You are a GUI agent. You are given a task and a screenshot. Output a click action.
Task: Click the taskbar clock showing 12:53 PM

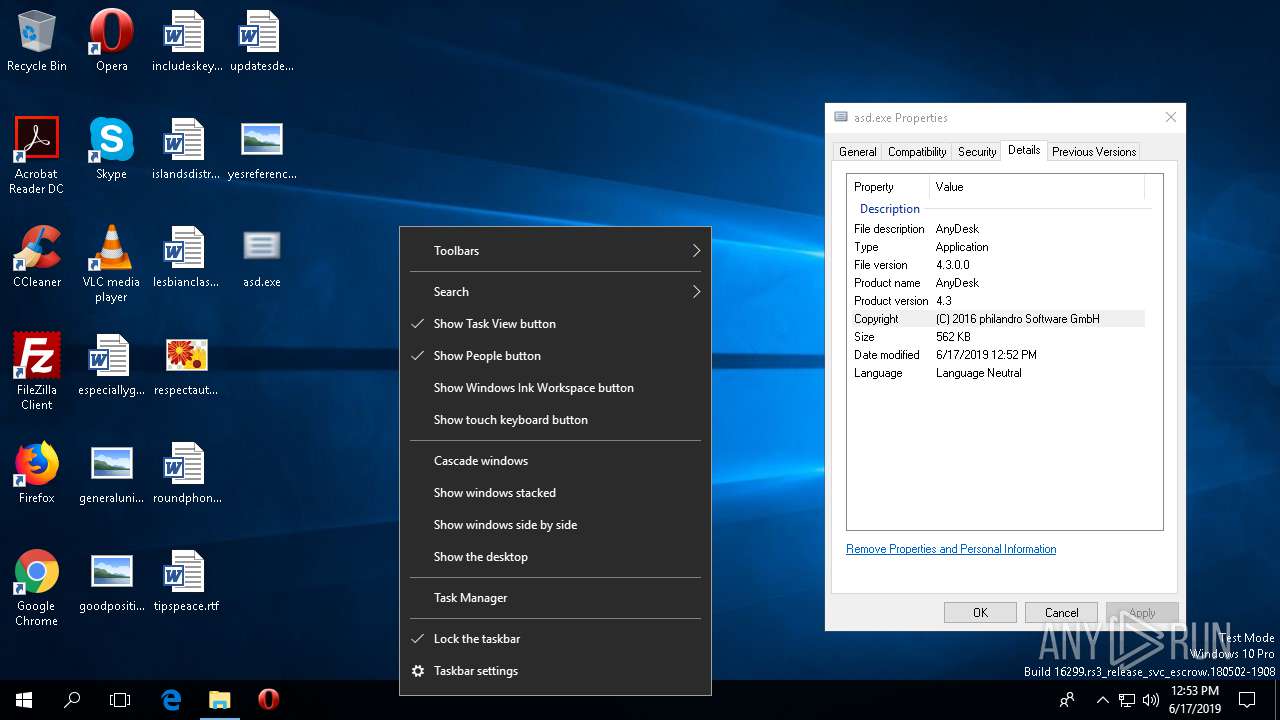click(x=1195, y=700)
